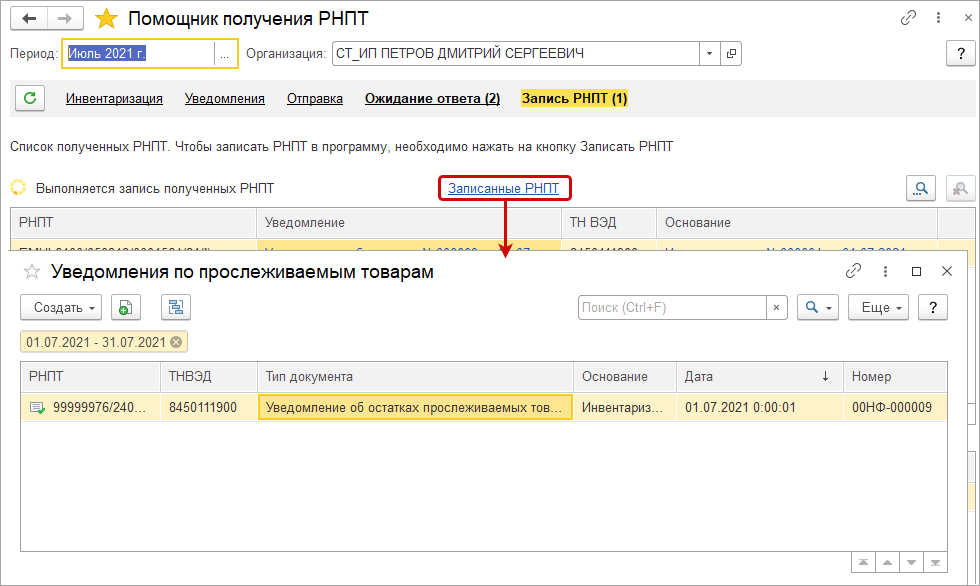Choose period via ellipsis button
The image size is (980, 586).
coord(224,54)
